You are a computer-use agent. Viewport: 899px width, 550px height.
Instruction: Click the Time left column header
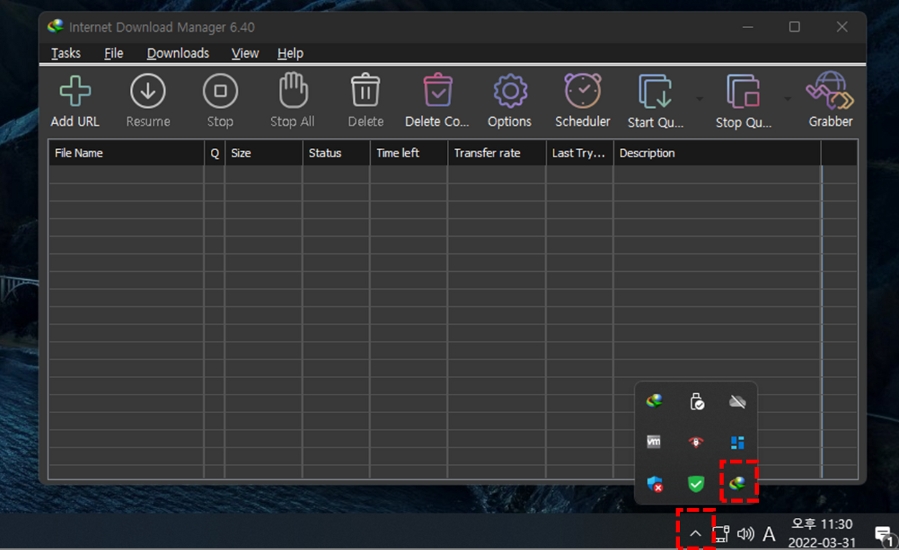click(408, 153)
